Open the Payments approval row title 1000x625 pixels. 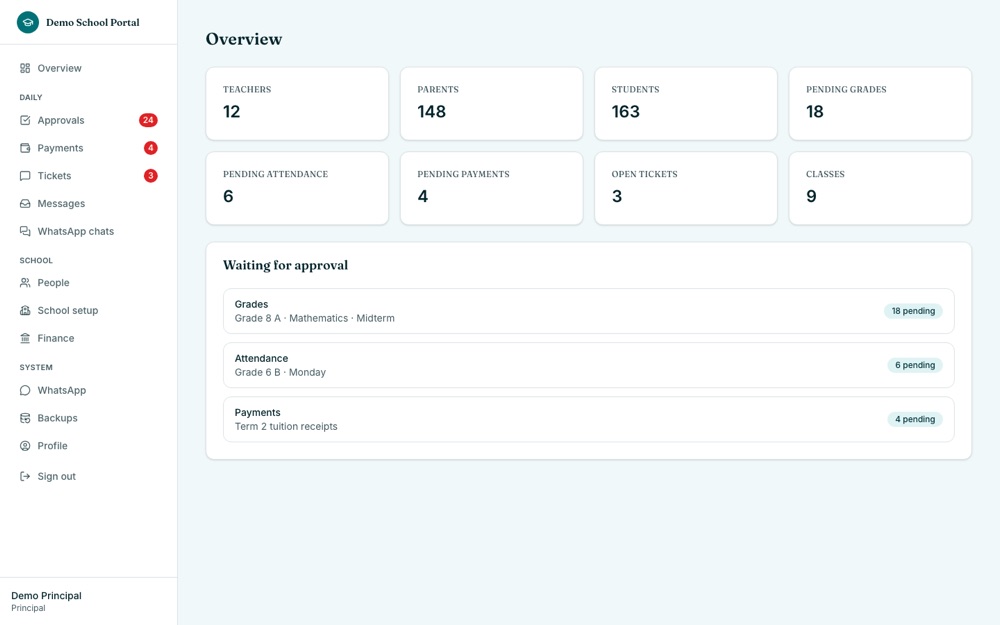click(258, 413)
